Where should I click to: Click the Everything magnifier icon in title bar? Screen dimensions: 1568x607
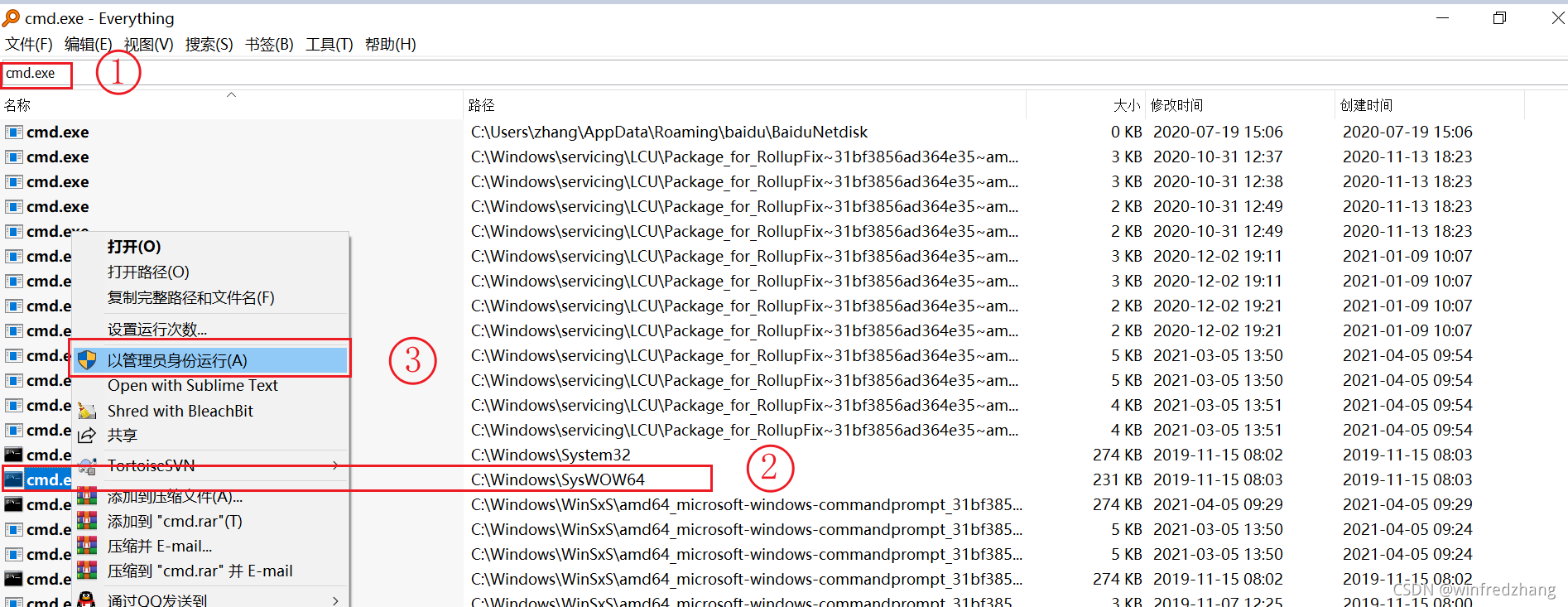click(x=11, y=17)
